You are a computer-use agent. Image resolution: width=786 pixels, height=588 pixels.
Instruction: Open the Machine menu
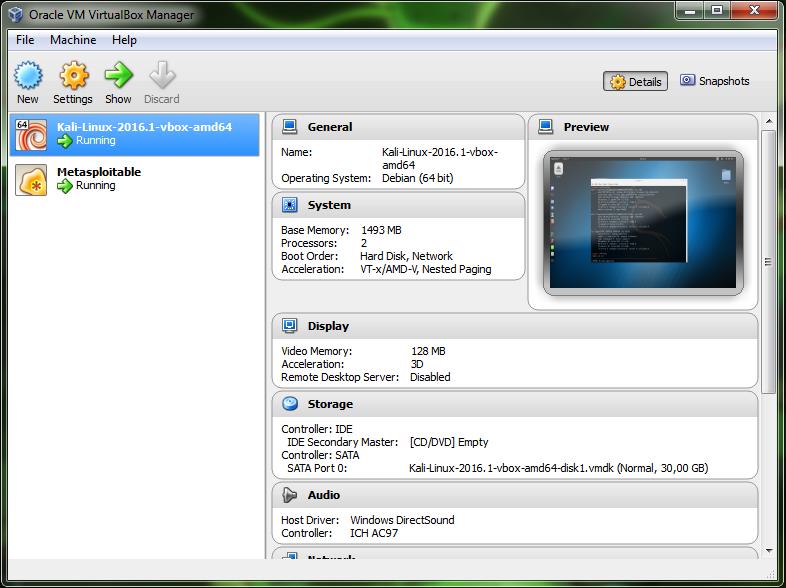pos(73,40)
